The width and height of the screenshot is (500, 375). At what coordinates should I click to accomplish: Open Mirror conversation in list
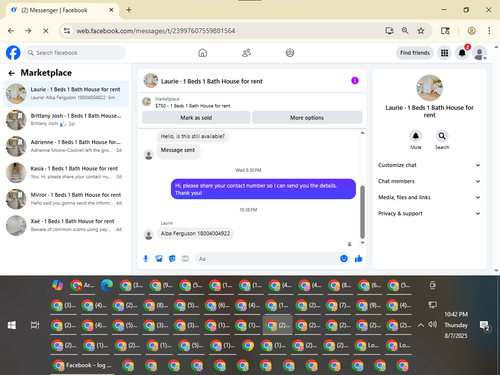[66, 199]
